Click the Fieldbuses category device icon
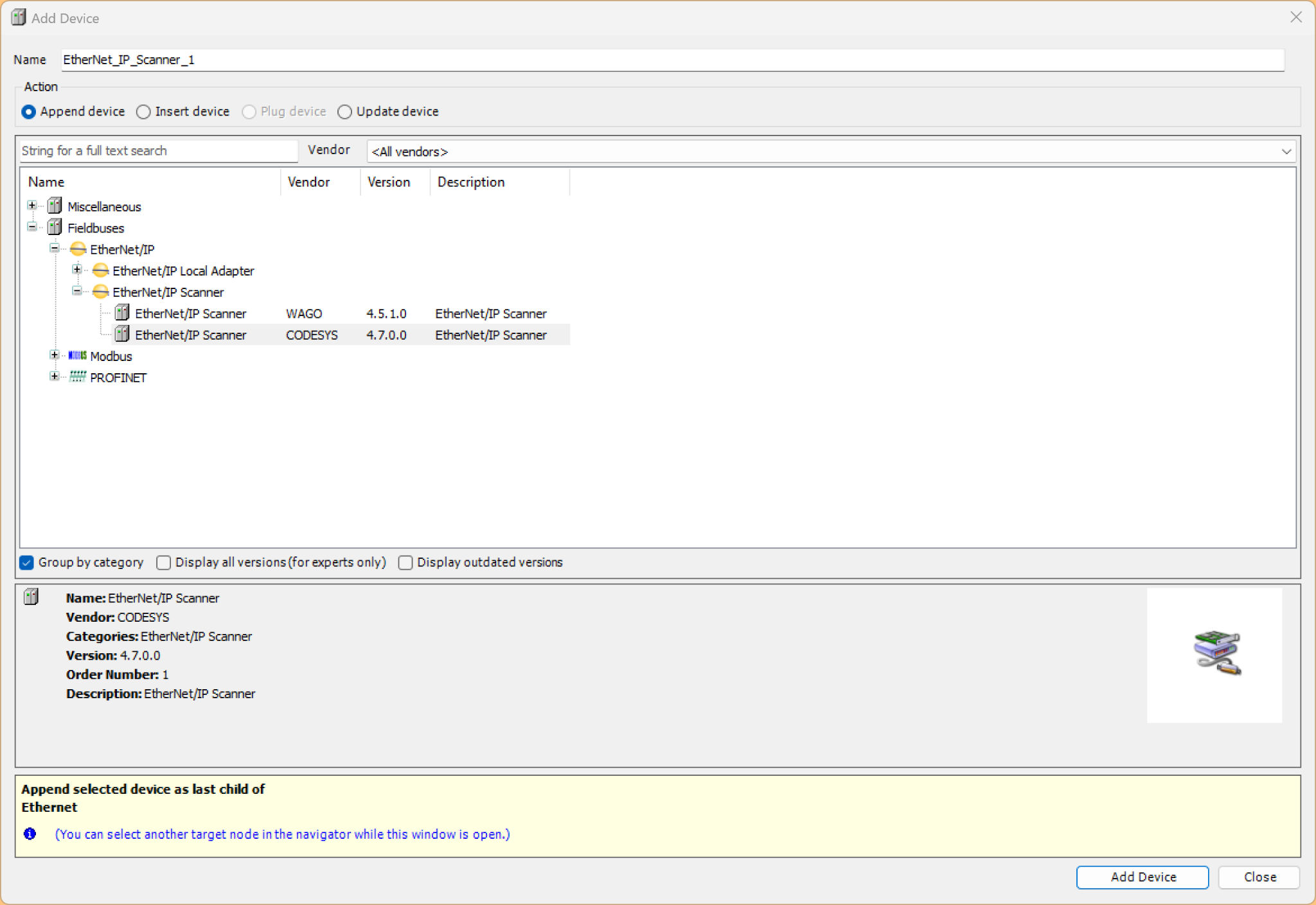This screenshot has height=905, width=1316. (x=55, y=227)
